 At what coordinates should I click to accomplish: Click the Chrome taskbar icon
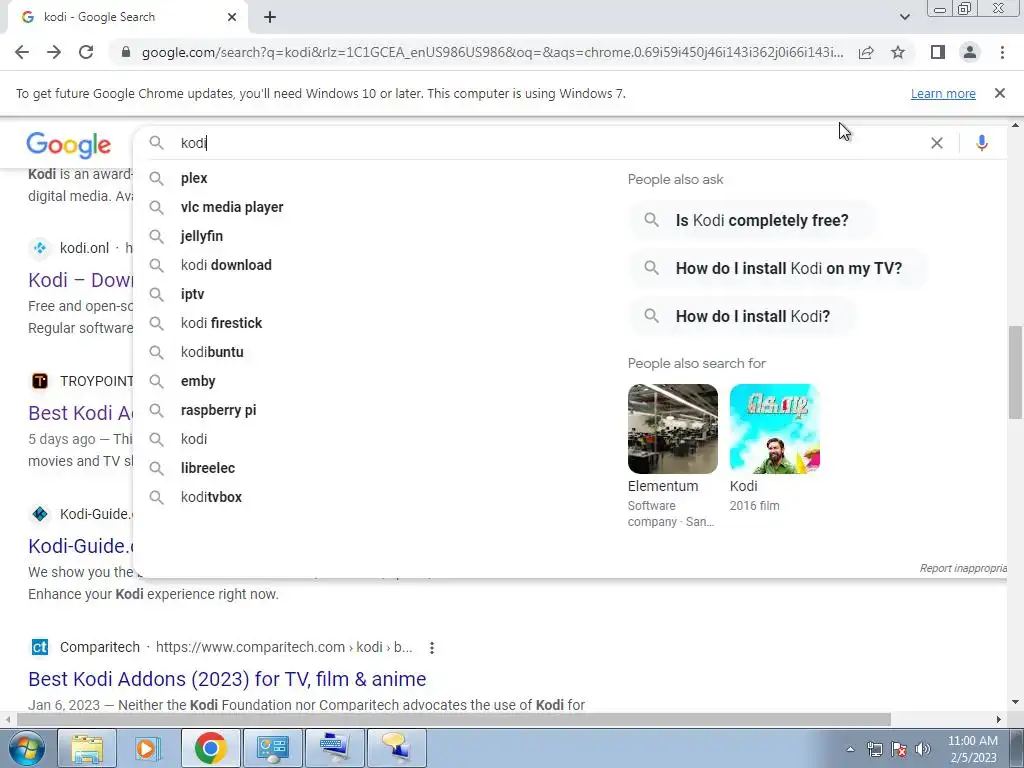click(x=210, y=748)
